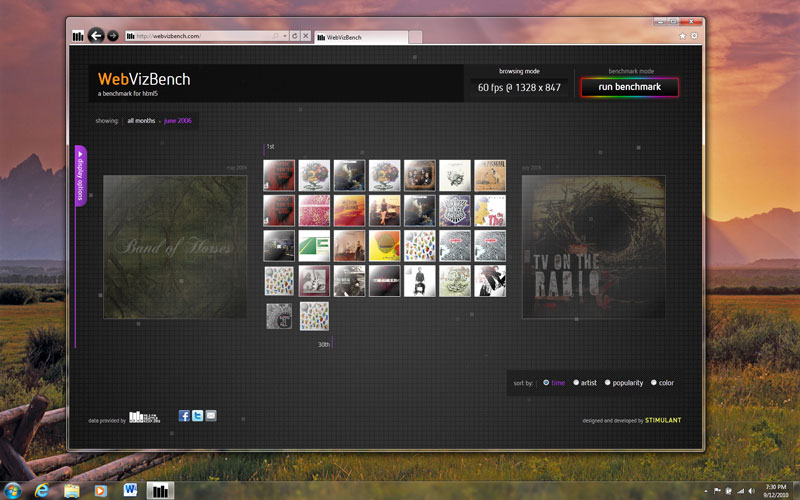Click the large Band of Horses album cover
Image resolution: width=800 pixels, height=500 pixels.
[x=175, y=247]
